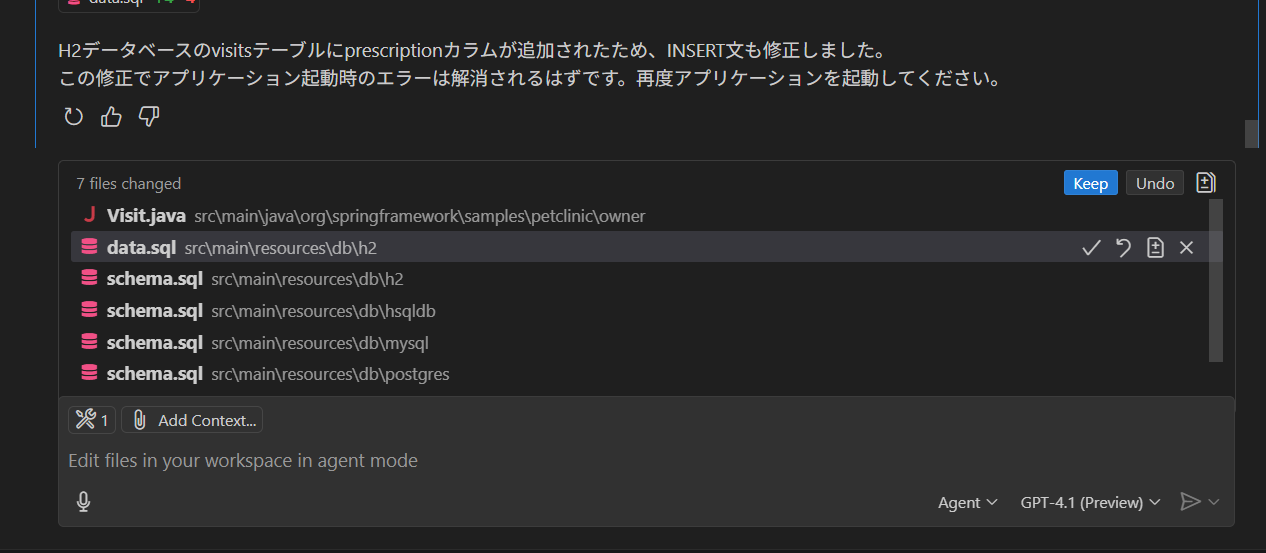Click the Visit.java Java file icon
The height and width of the screenshot is (553, 1266).
tap(89, 215)
